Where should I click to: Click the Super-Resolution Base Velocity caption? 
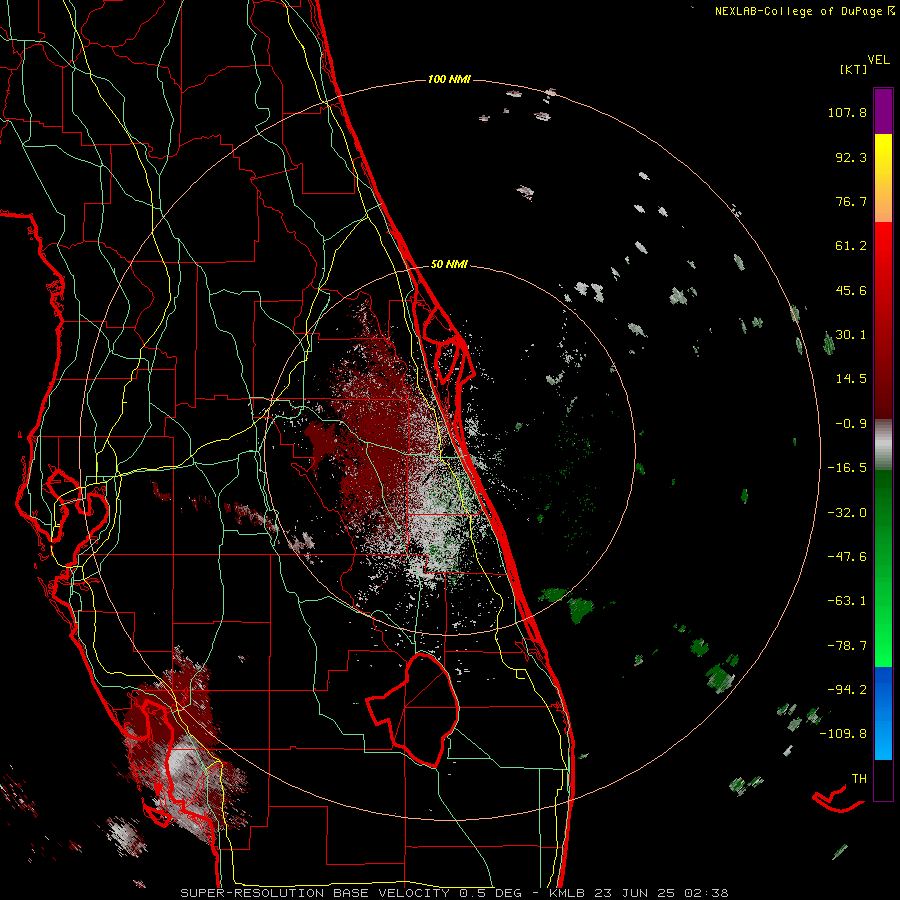[455, 893]
